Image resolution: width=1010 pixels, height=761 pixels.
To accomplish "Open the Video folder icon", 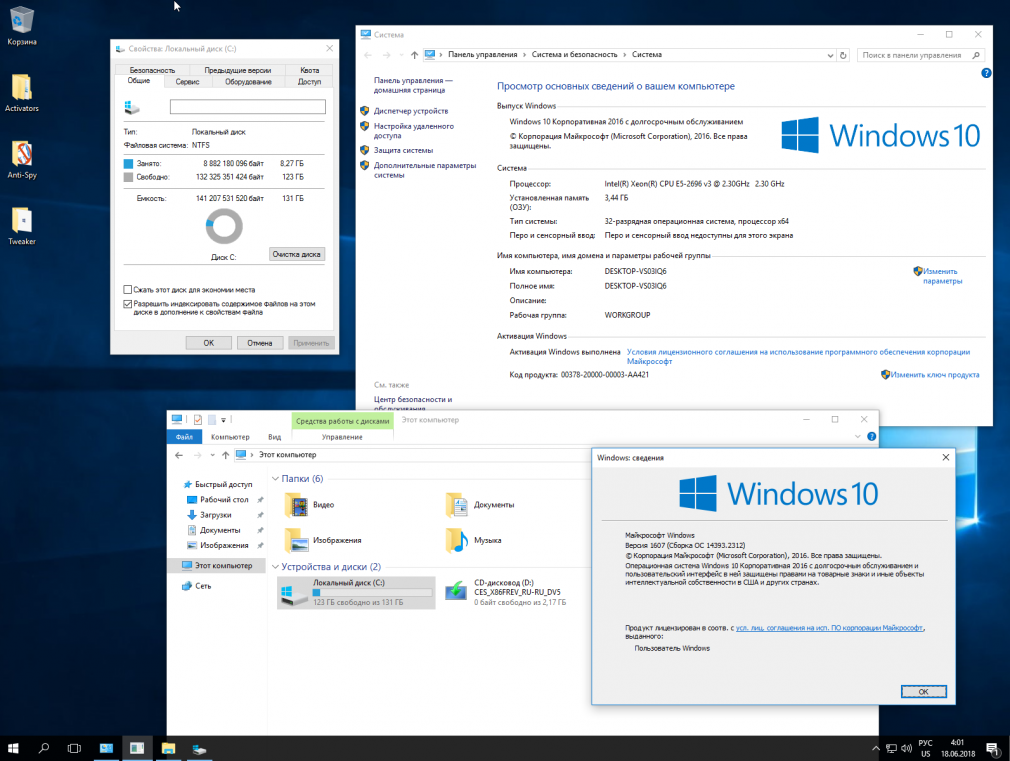I will (x=296, y=505).
